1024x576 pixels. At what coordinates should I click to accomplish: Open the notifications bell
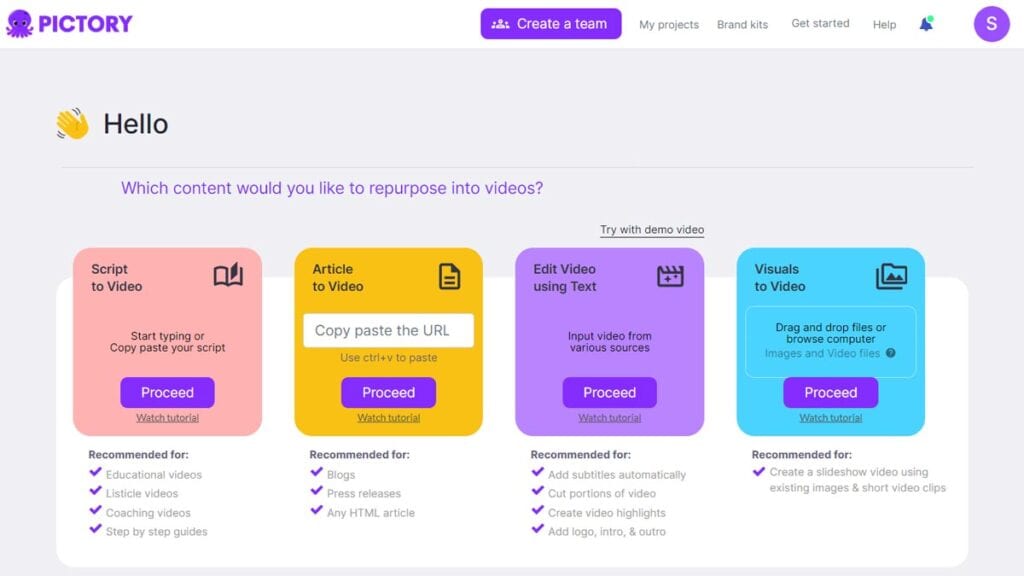[926, 24]
